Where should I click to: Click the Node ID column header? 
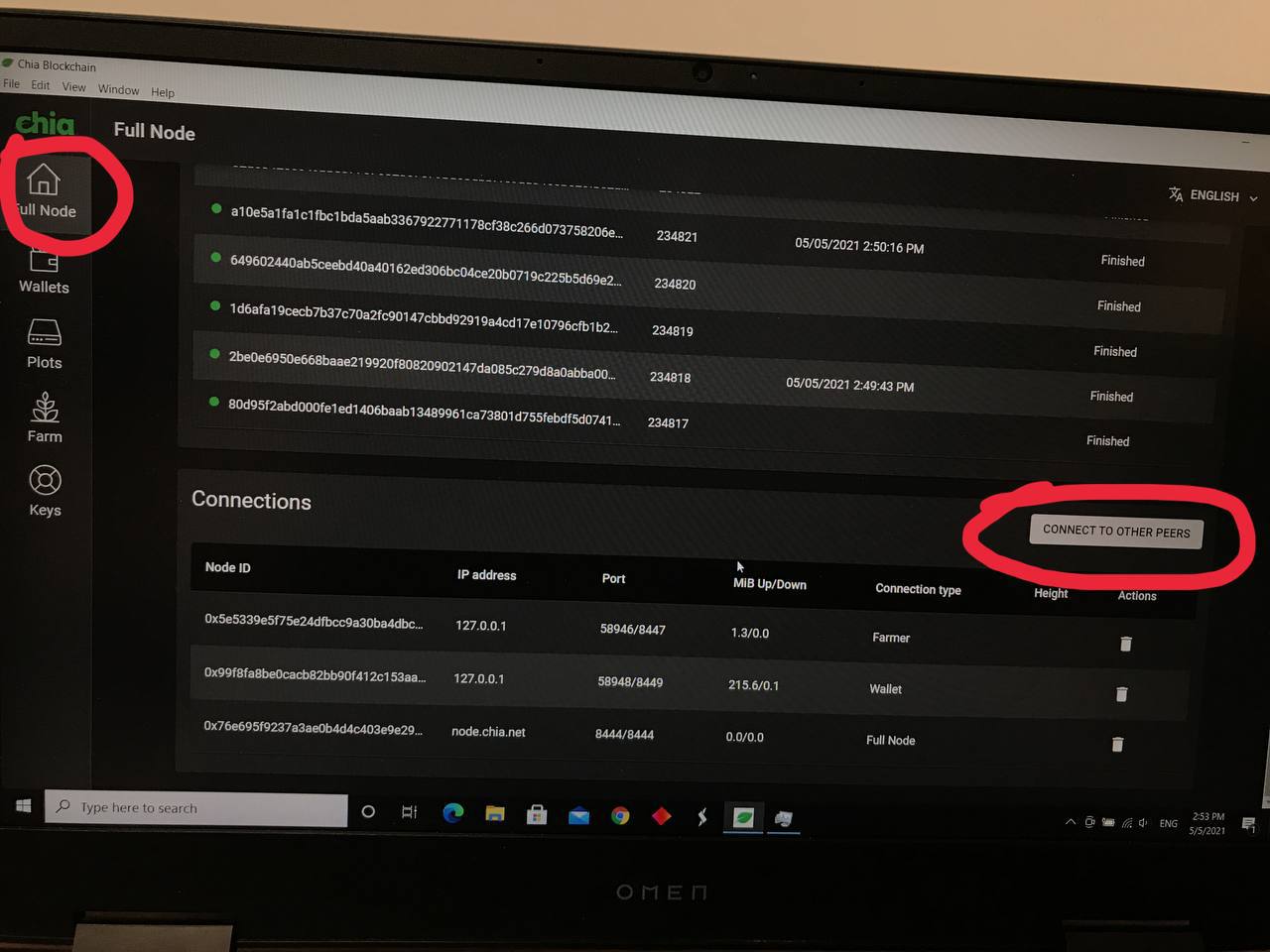(228, 567)
